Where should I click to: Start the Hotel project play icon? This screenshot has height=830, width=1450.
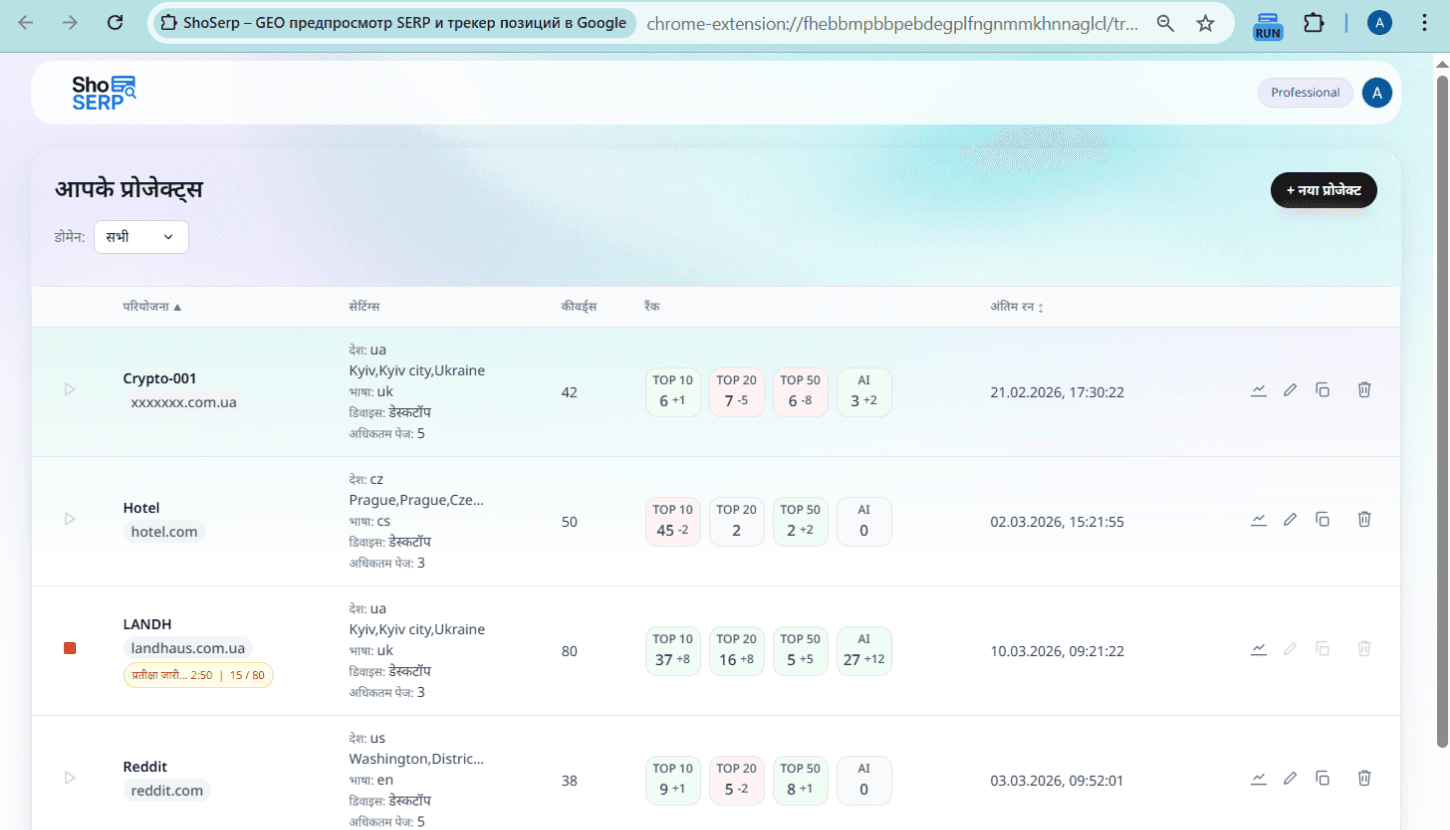click(69, 519)
